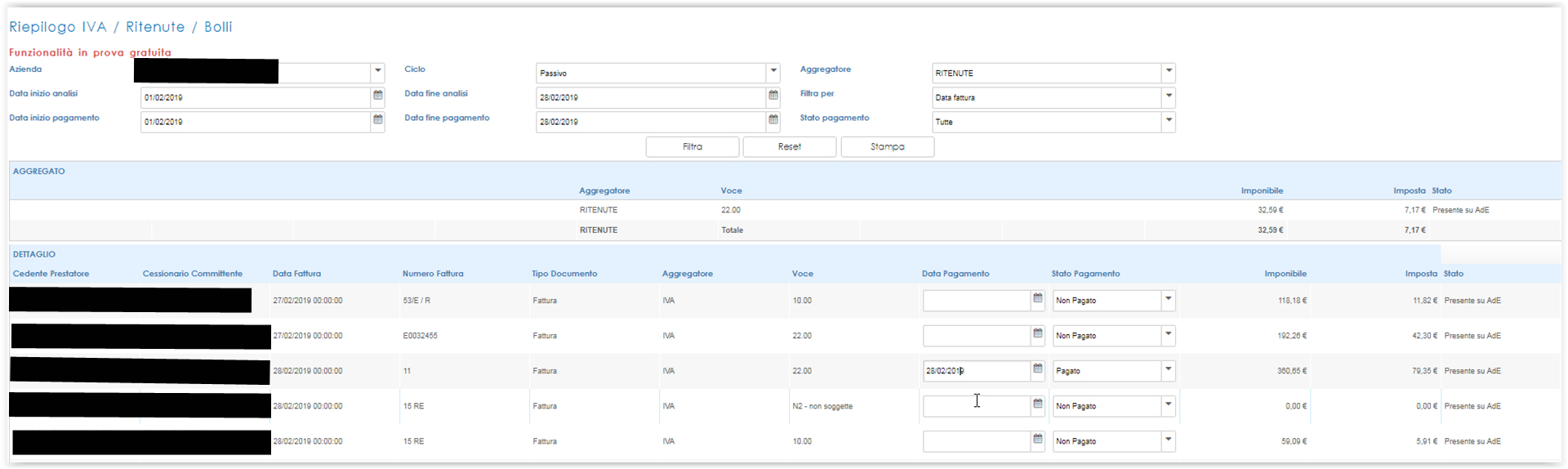Viewport: 1568px width, 469px height.
Task: Click invoice number 53/E / R cell
Action: 416,301
